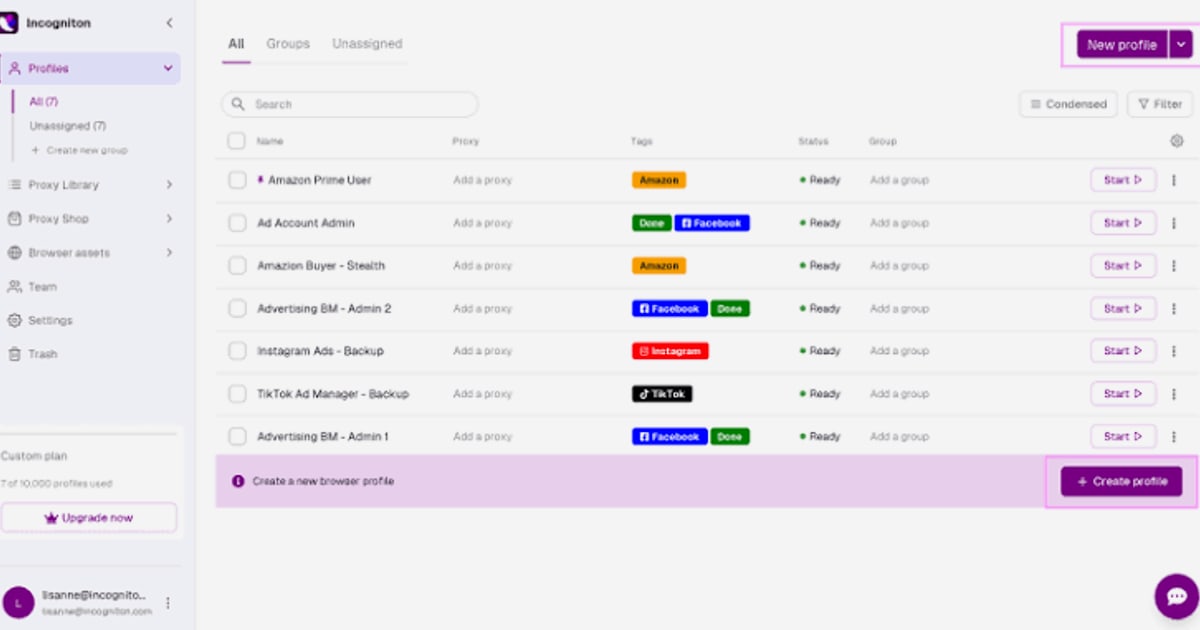Click the Facebook tag on Advertising BM - Admin 1
Viewport: 1200px width, 630px height.
pos(670,437)
